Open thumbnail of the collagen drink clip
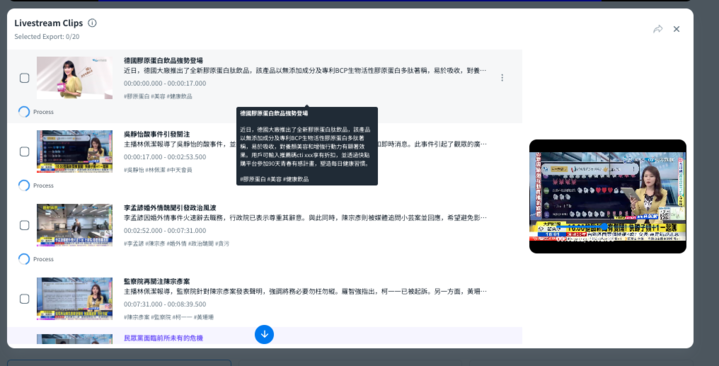The image size is (719, 366). point(75,78)
